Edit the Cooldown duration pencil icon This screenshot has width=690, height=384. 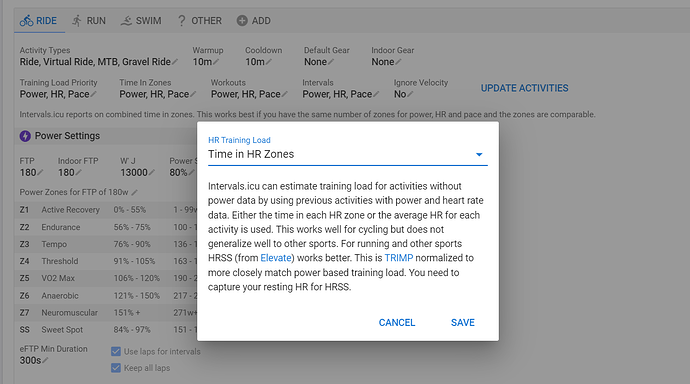tap(268, 62)
